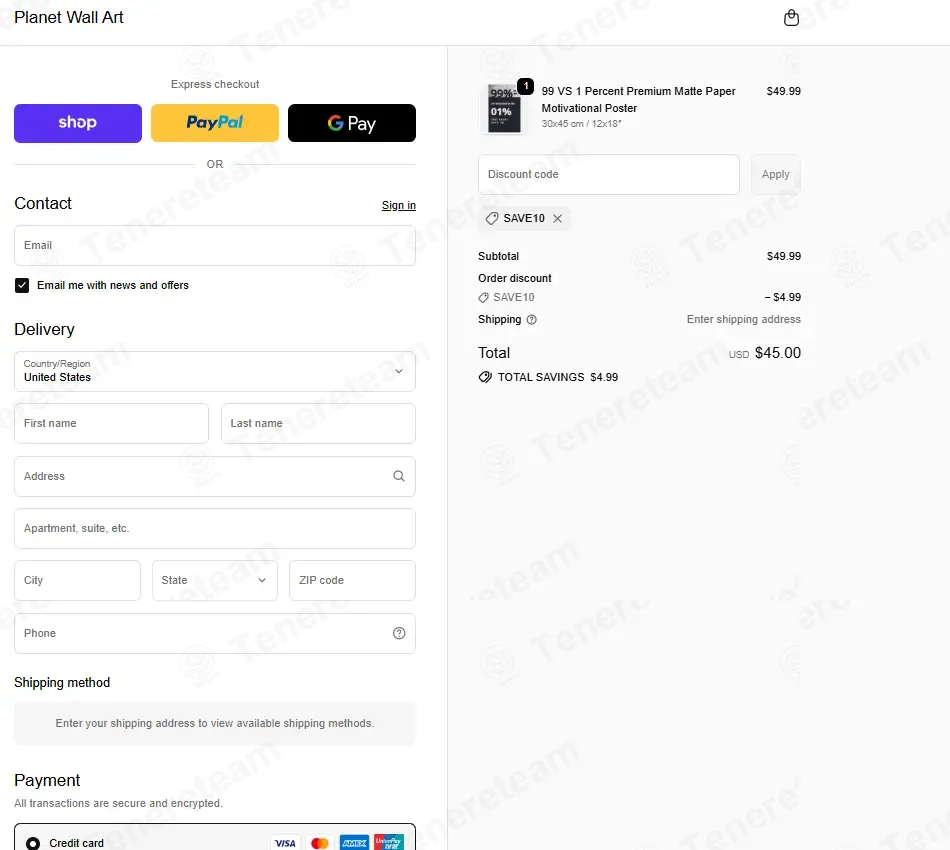Click the Visa card logo
950x850 pixels.
[285, 843]
